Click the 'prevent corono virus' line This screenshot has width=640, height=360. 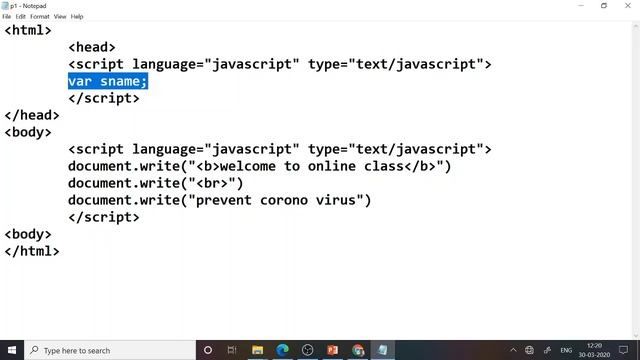point(220,200)
